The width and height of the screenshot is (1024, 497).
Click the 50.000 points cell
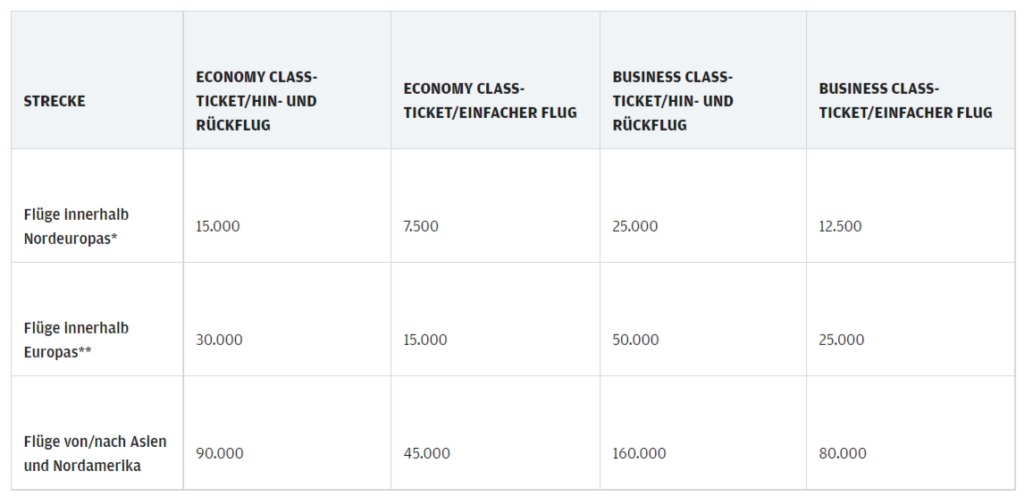[635, 340]
